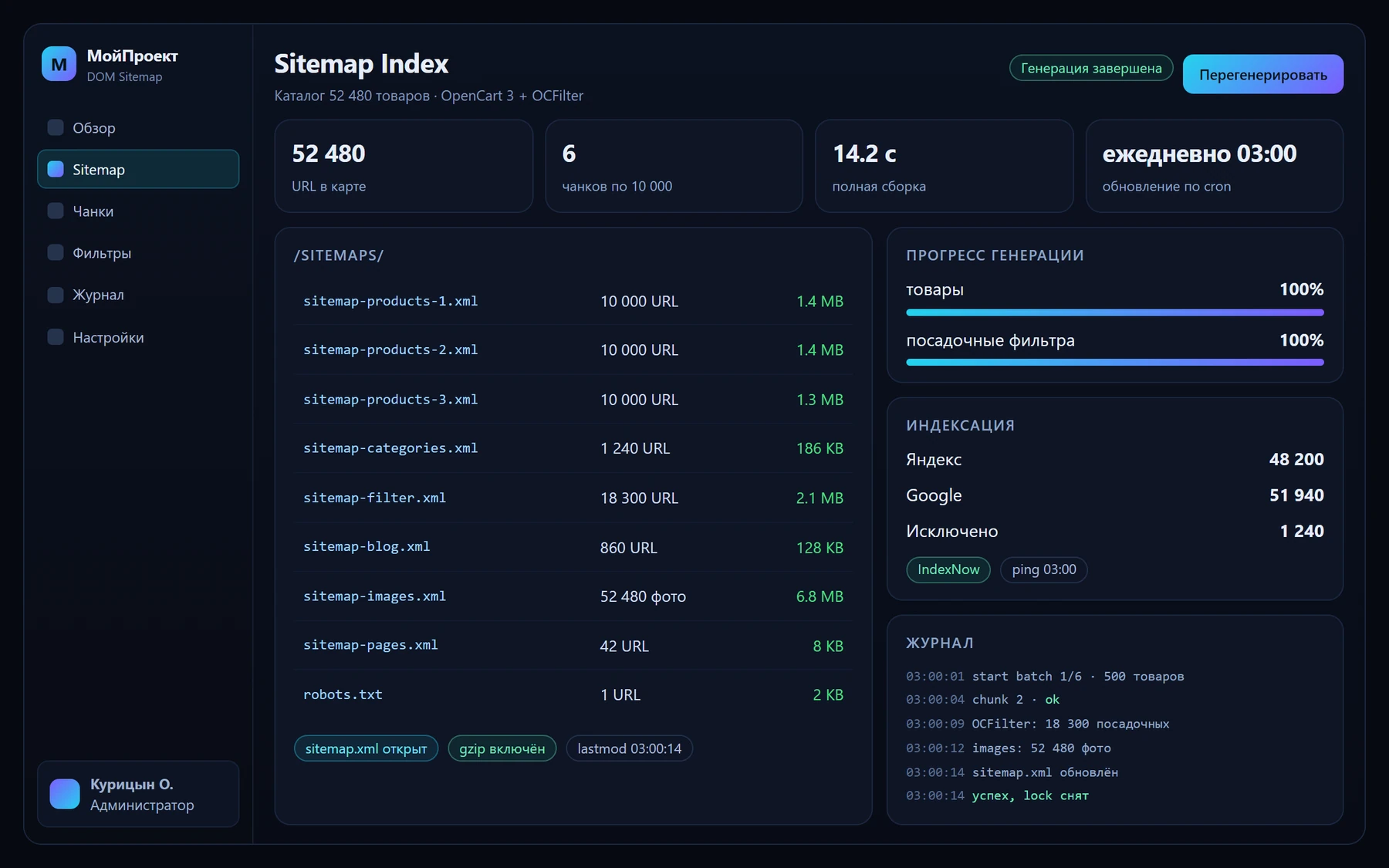Image resolution: width=1389 pixels, height=868 pixels.
Task: Click the lastmod 03:00:14 chip
Action: click(x=630, y=748)
